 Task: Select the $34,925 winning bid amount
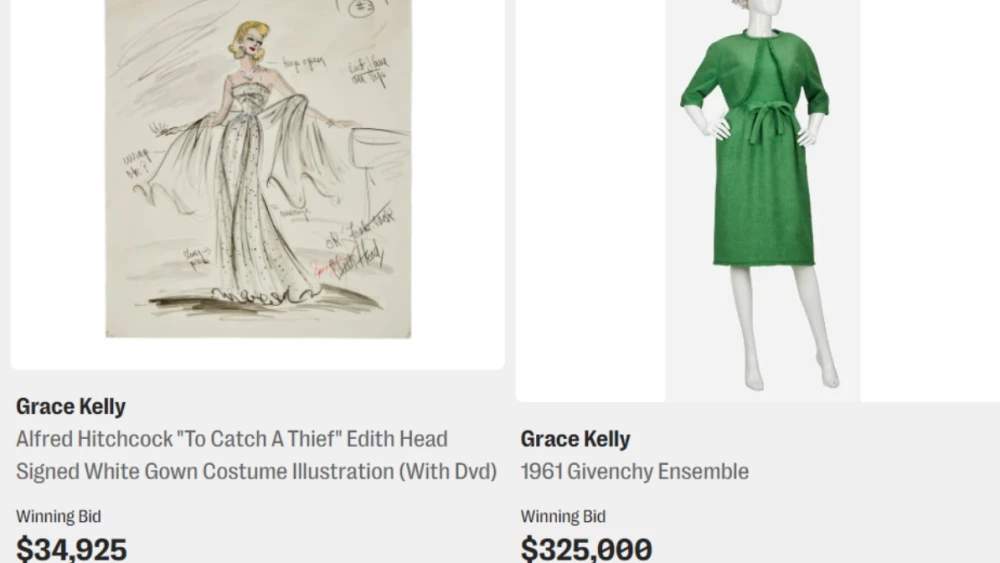(72, 548)
